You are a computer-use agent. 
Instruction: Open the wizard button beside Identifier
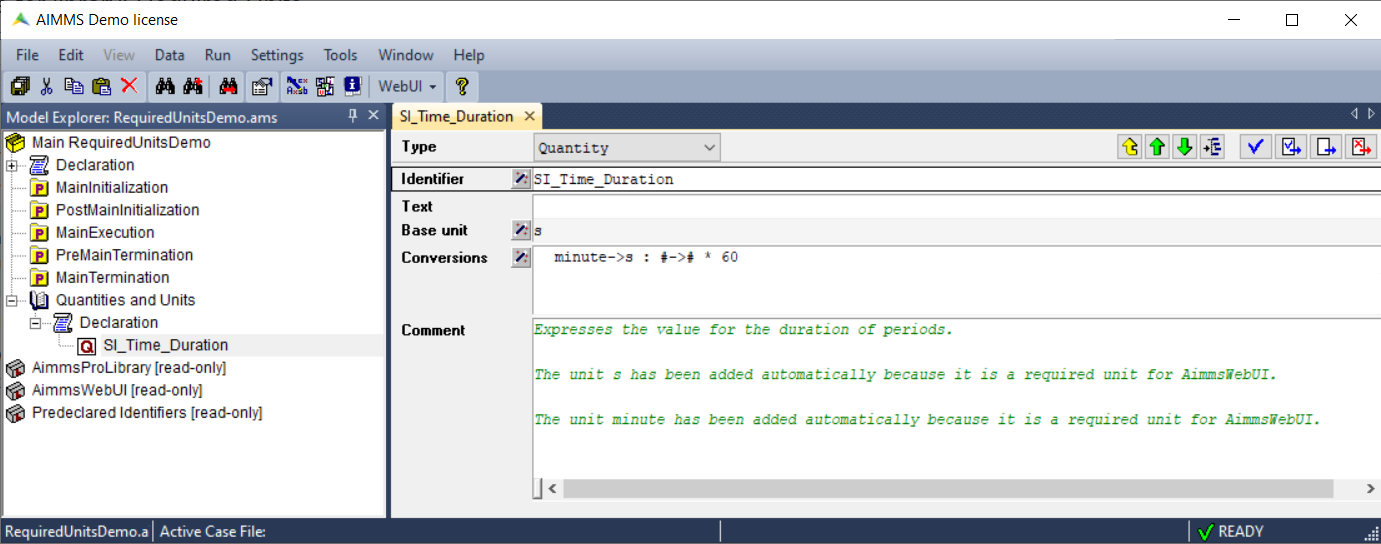click(520, 179)
